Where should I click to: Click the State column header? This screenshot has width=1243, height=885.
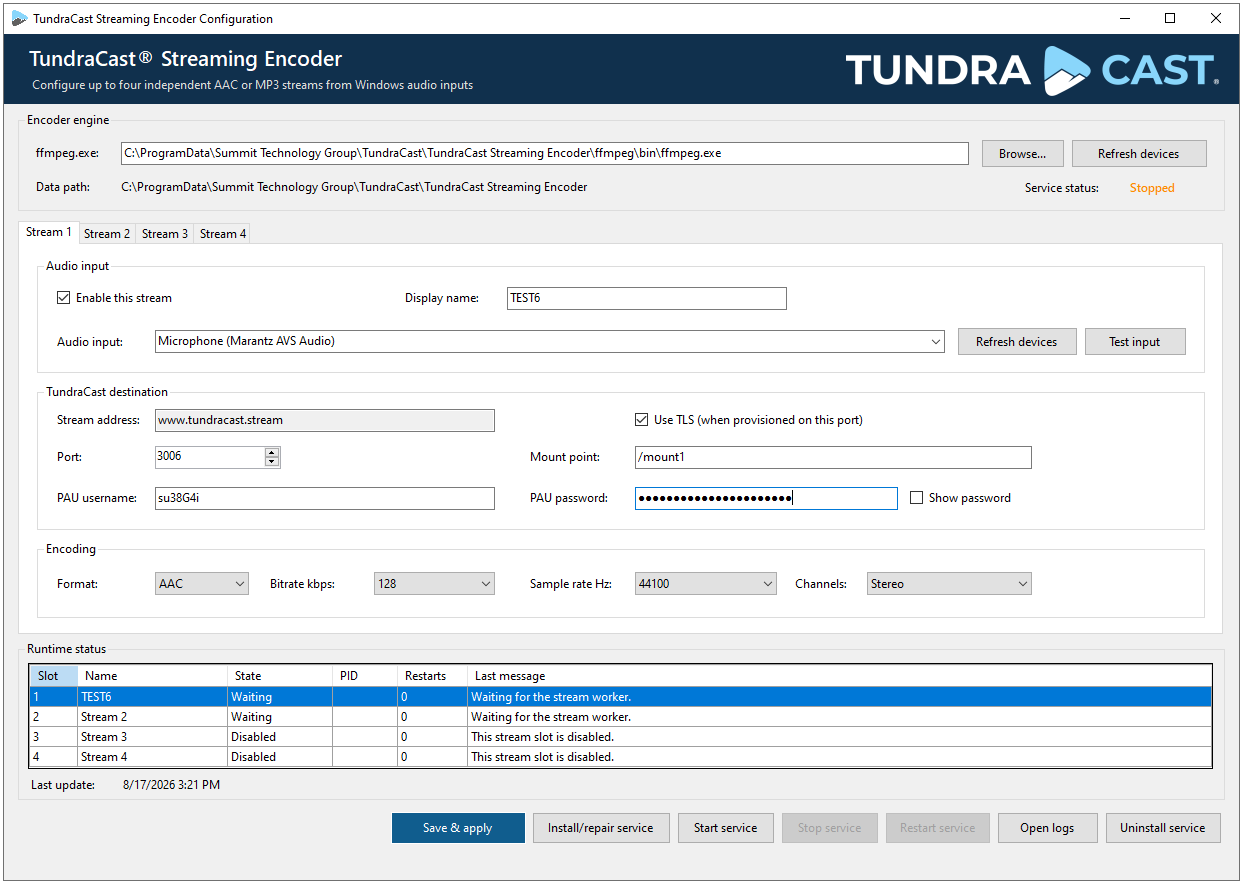coord(280,676)
